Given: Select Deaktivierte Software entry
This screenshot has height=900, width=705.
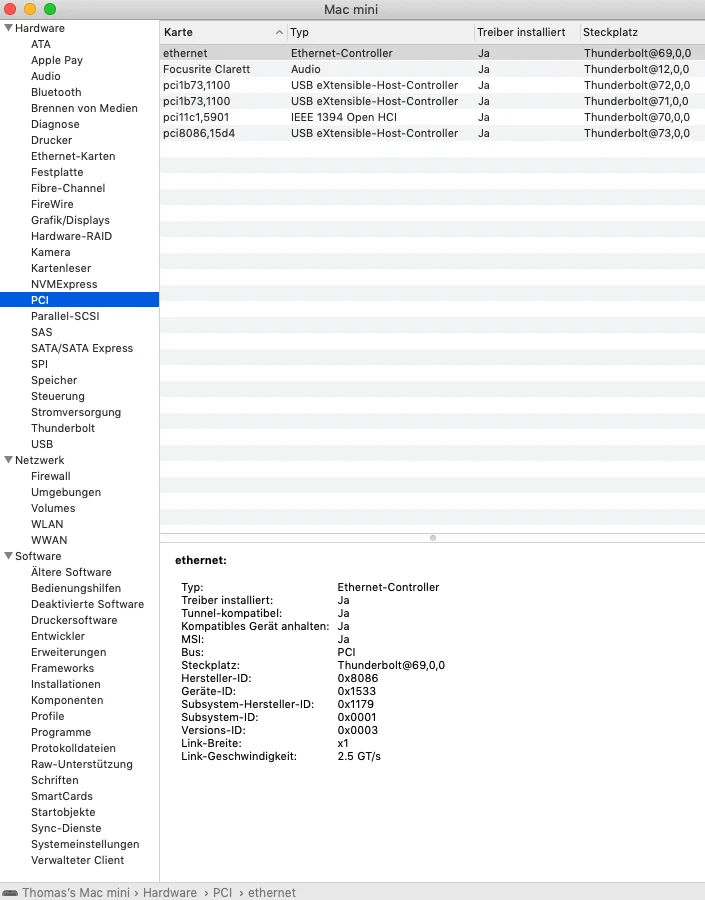Looking at the screenshot, I should pos(87,604).
